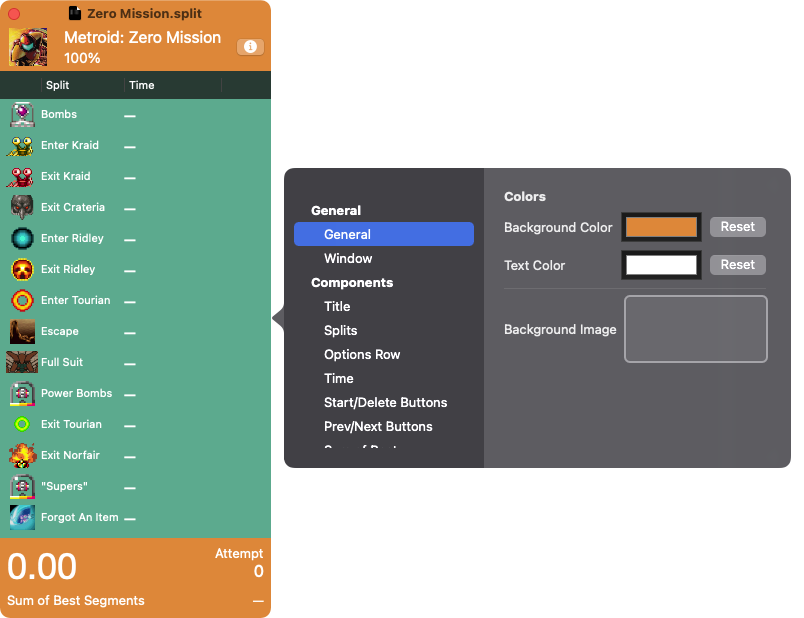Reset the Text Color

(x=737, y=265)
